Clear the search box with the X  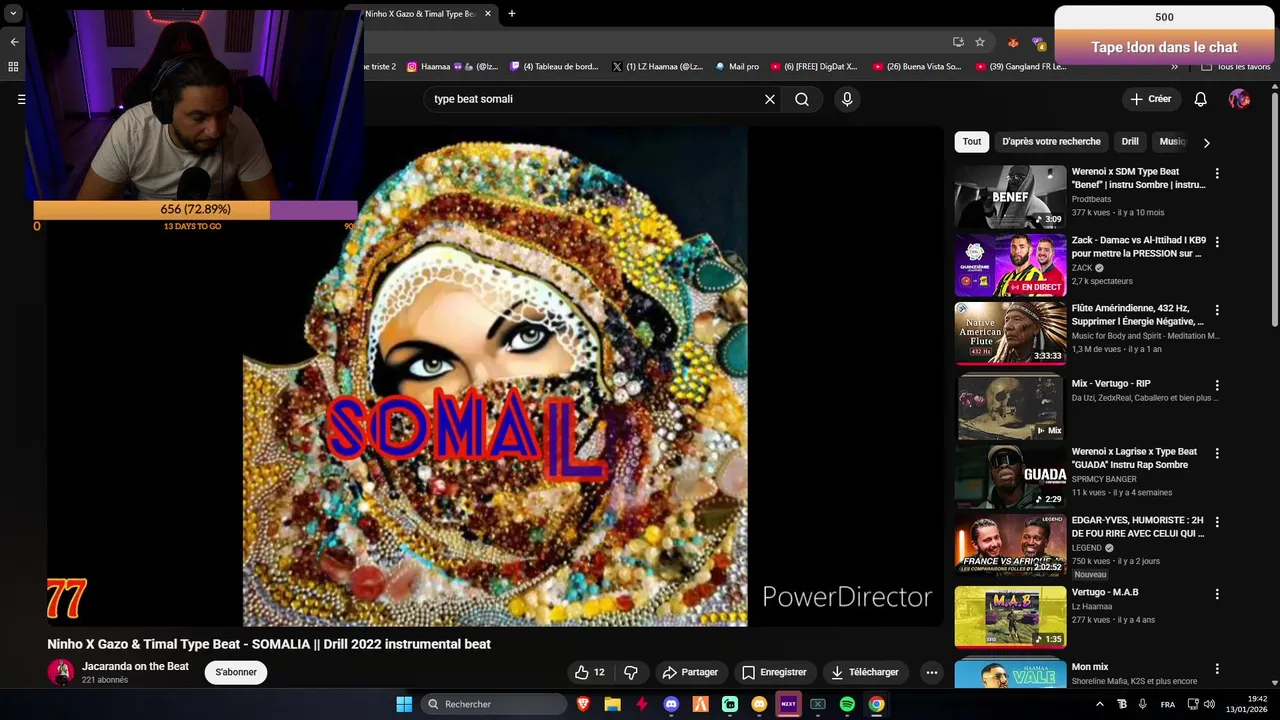point(770,99)
